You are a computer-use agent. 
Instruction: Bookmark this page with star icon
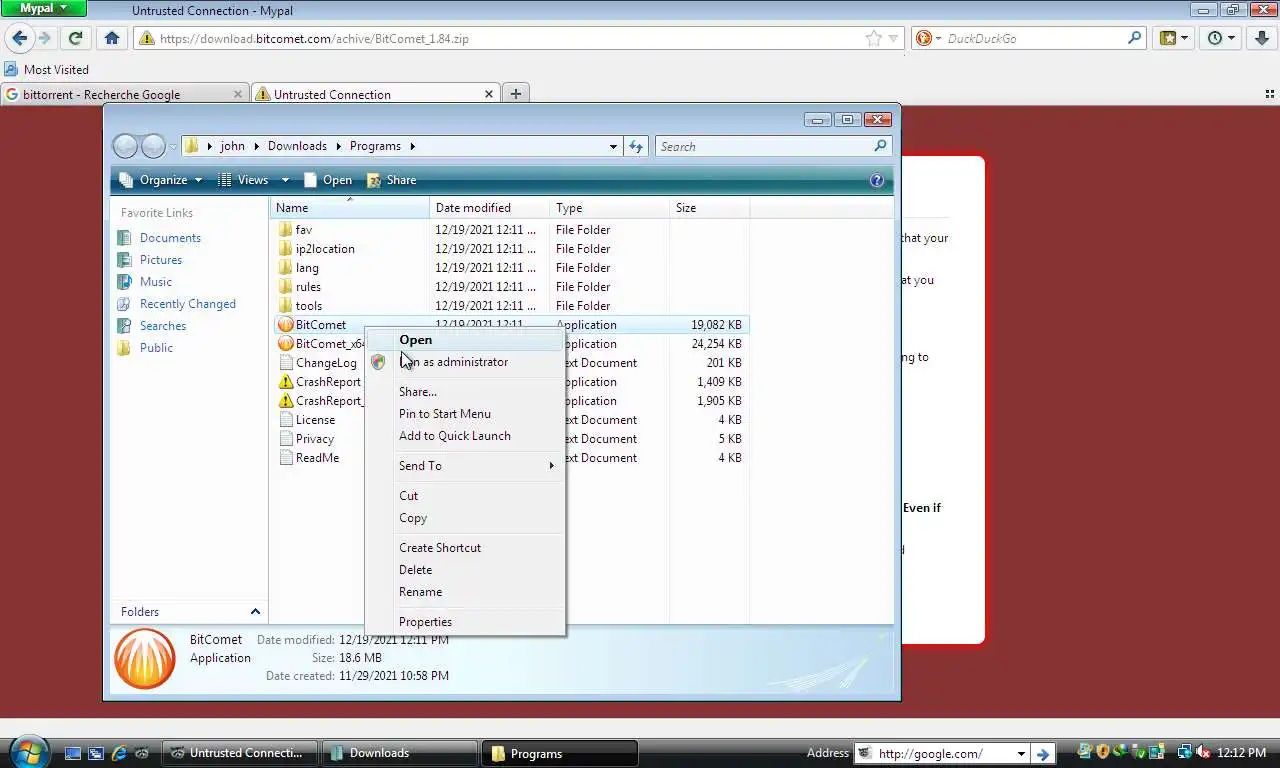point(874,38)
